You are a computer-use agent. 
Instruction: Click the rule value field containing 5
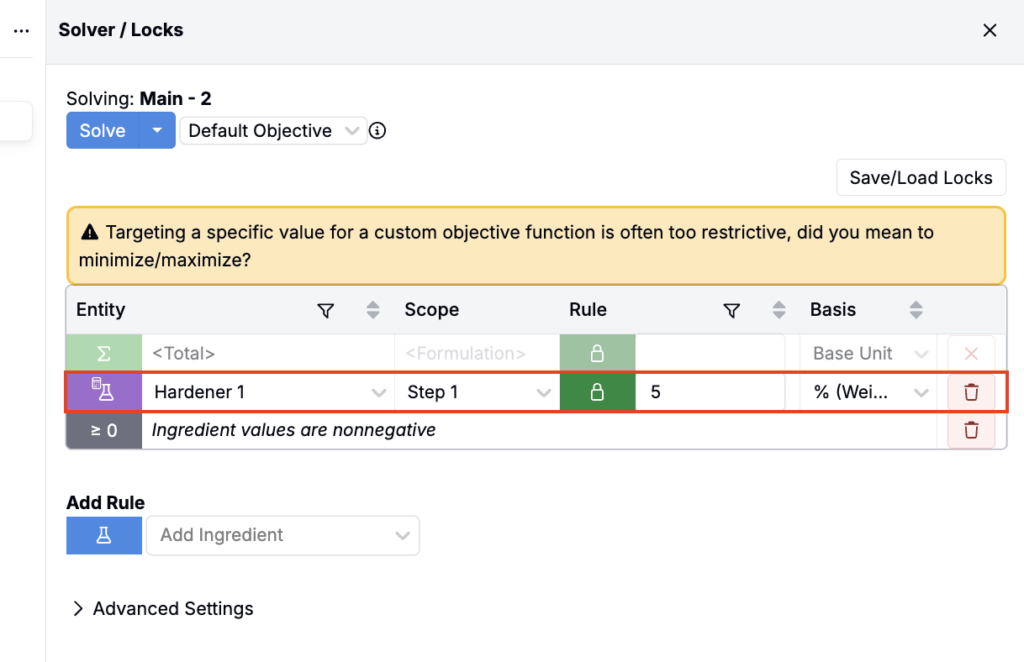click(710, 392)
